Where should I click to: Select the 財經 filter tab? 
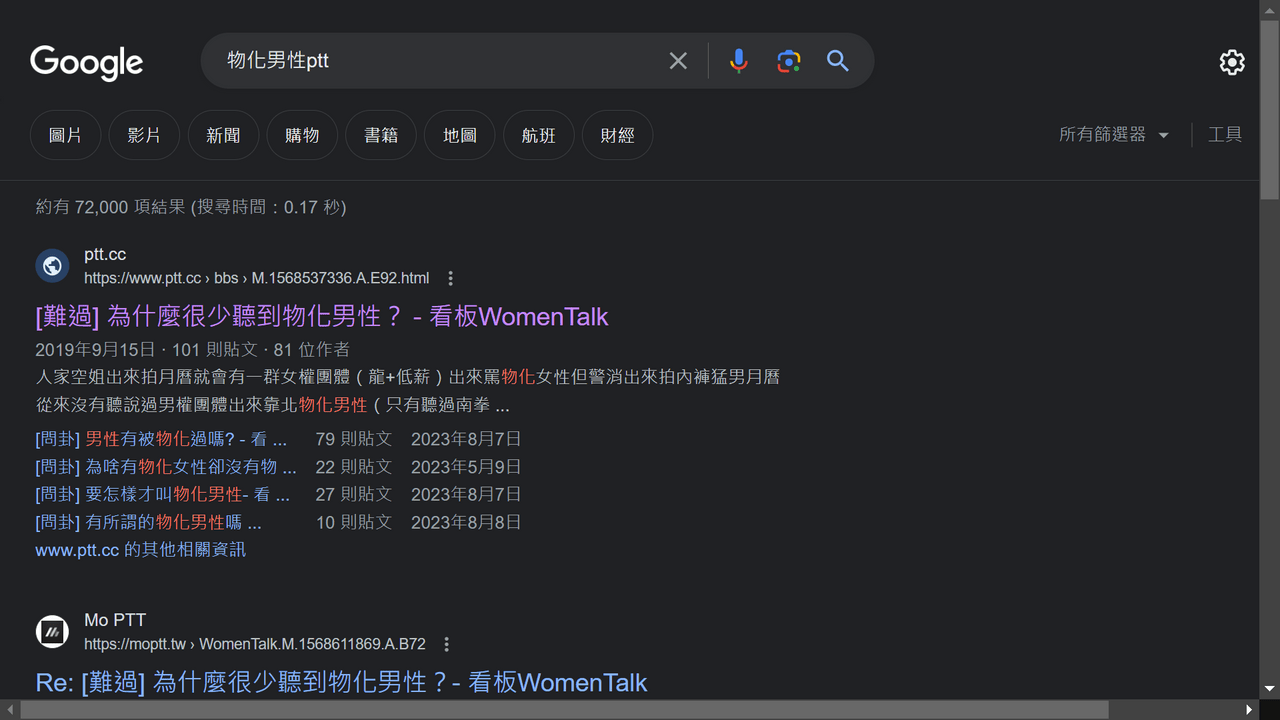click(x=617, y=135)
